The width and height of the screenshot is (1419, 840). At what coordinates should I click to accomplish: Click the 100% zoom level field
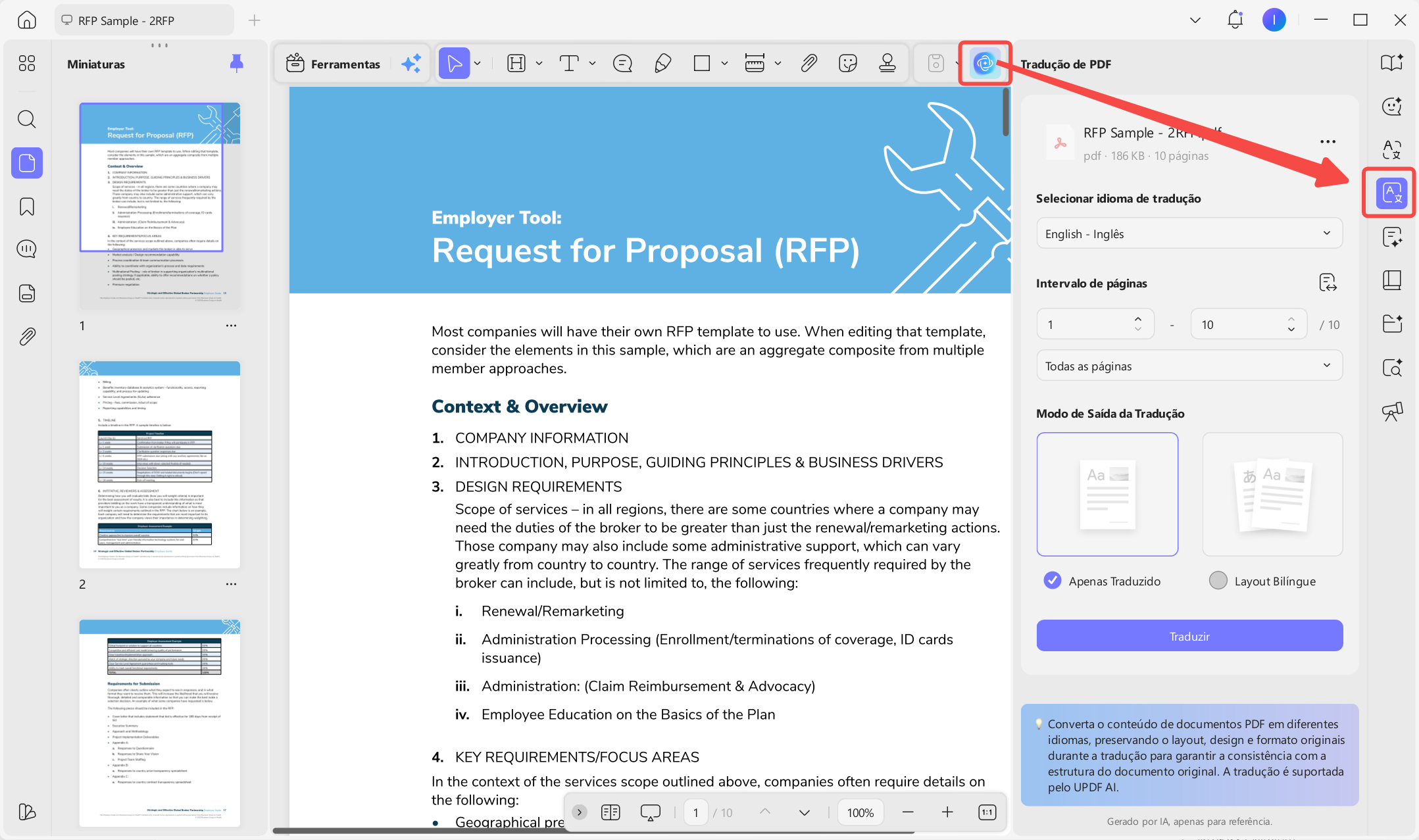pos(860,812)
